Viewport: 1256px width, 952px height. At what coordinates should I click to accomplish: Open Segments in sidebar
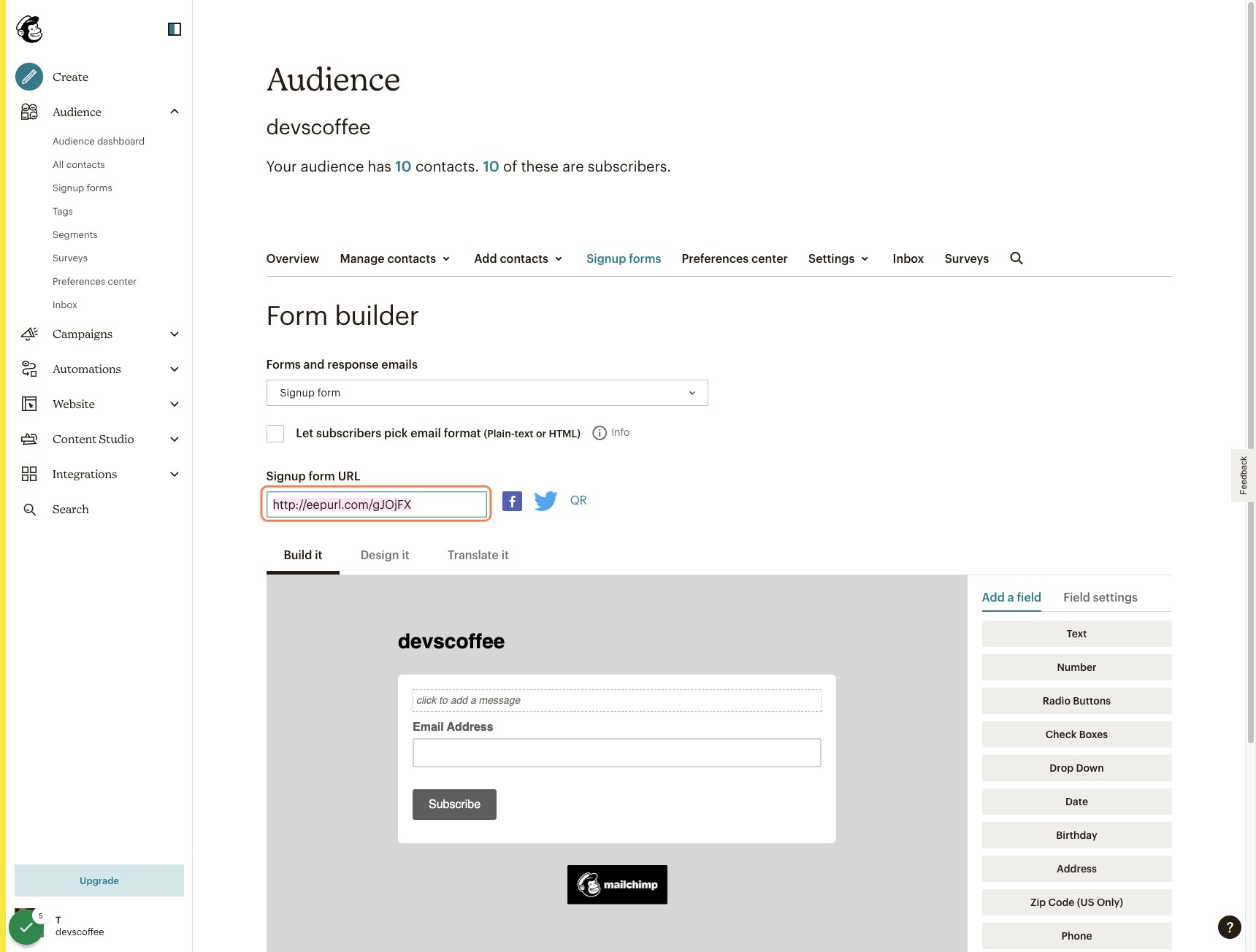pos(75,234)
